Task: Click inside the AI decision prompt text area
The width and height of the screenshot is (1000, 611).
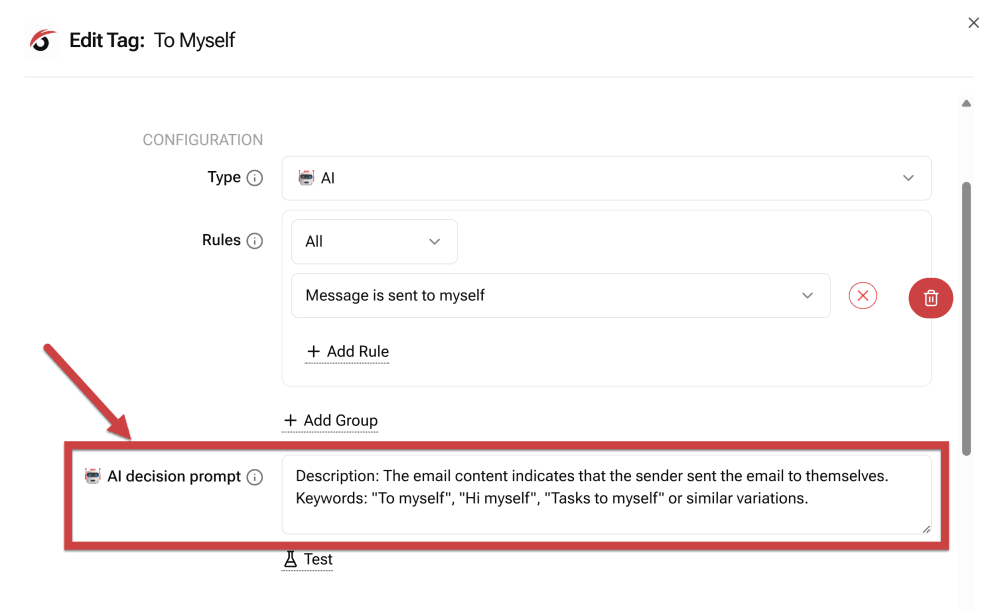Action: 606,494
